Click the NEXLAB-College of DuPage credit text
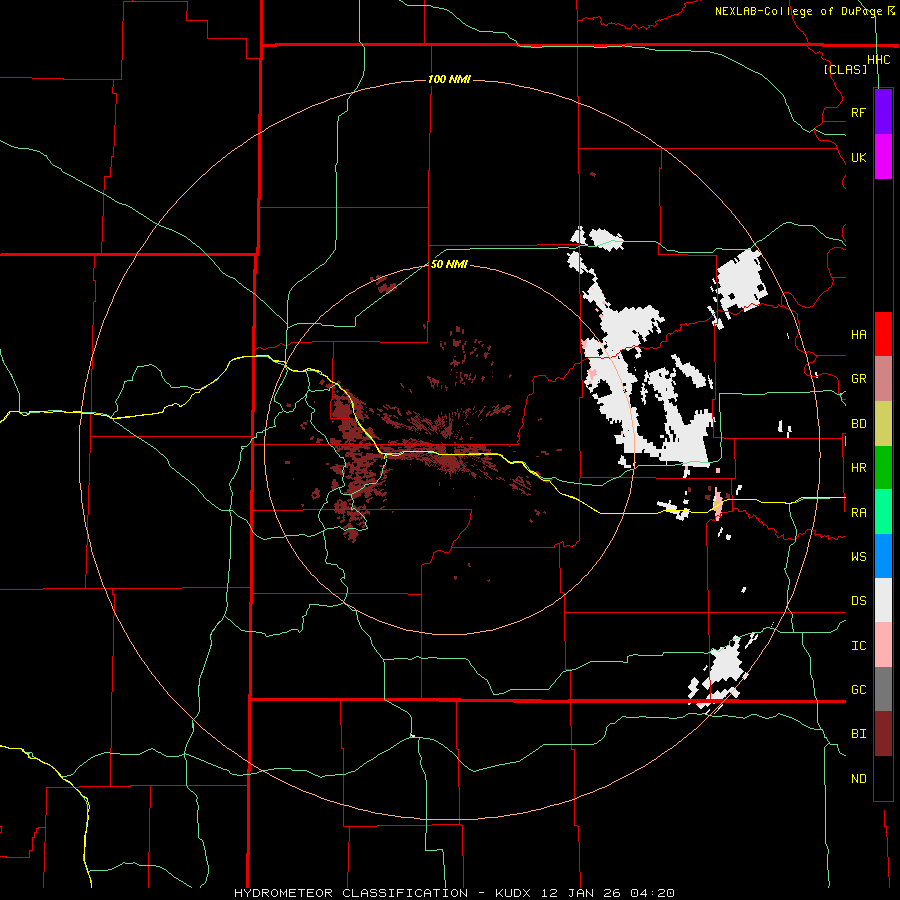Screen dimensions: 900x900 point(798,11)
